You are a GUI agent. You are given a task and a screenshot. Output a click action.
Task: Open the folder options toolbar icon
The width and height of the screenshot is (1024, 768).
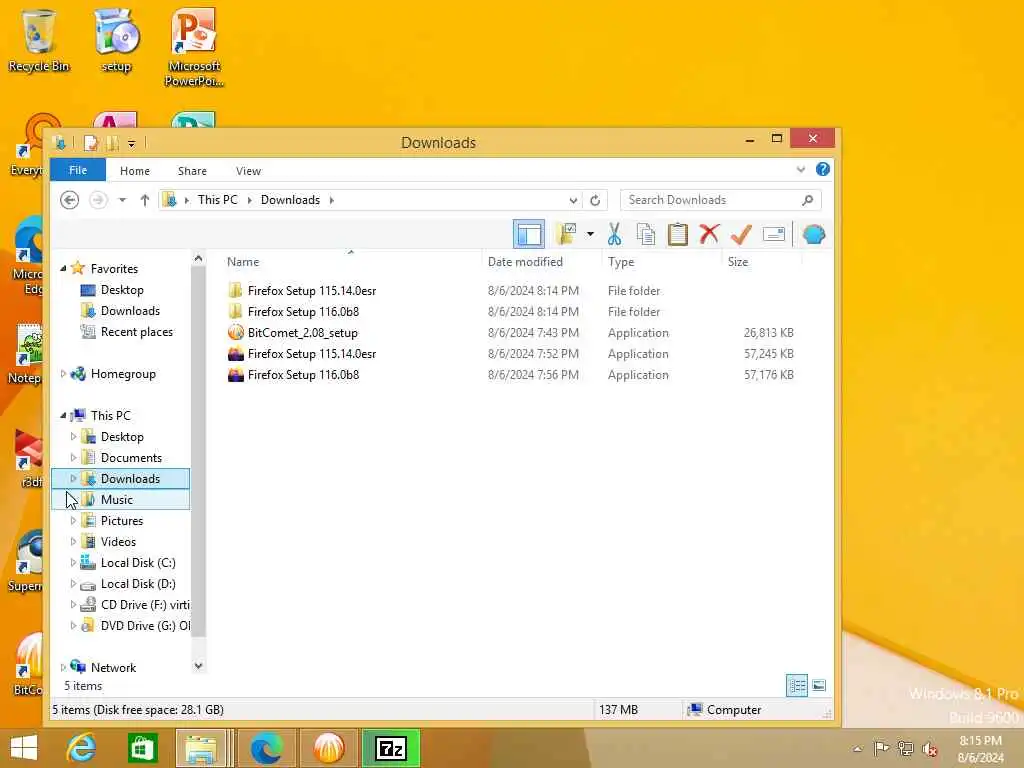[566, 234]
